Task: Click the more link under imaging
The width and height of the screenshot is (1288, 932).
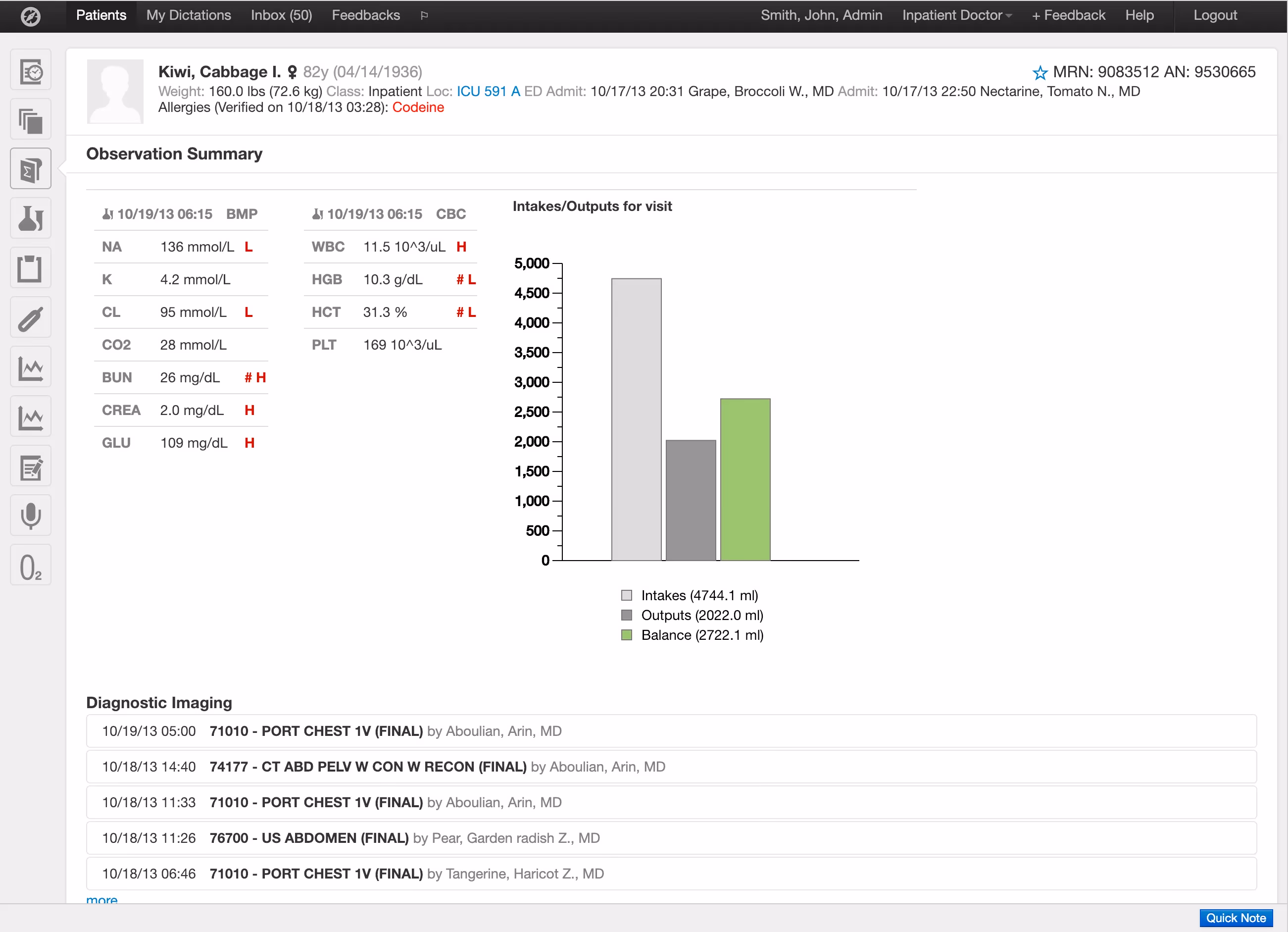Action: pyautogui.click(x=101, y=900)
